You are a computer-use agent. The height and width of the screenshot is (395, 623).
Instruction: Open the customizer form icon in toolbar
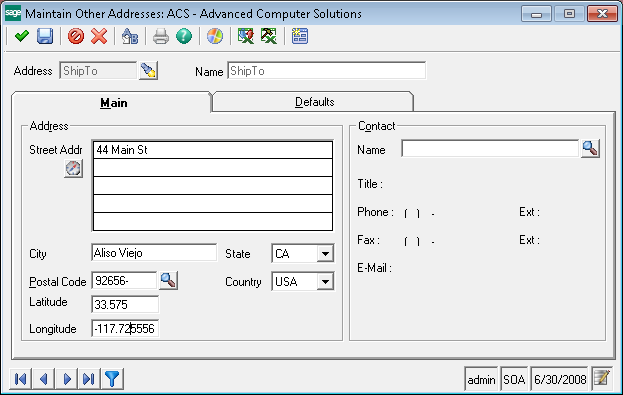point(300,37)
